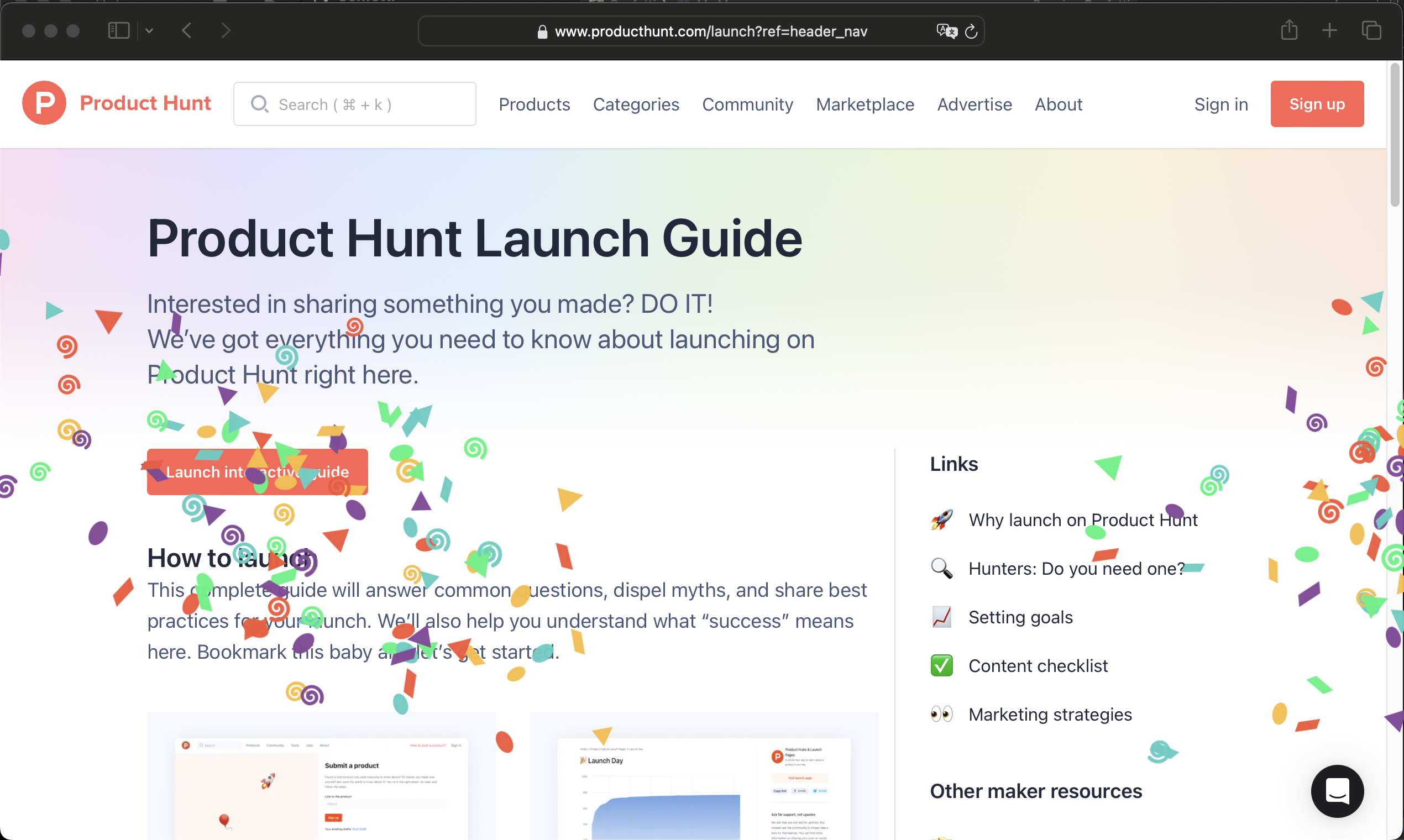Click the Sign up button
This screenshot has width=1404, height=840.
tap(1317, 103)
